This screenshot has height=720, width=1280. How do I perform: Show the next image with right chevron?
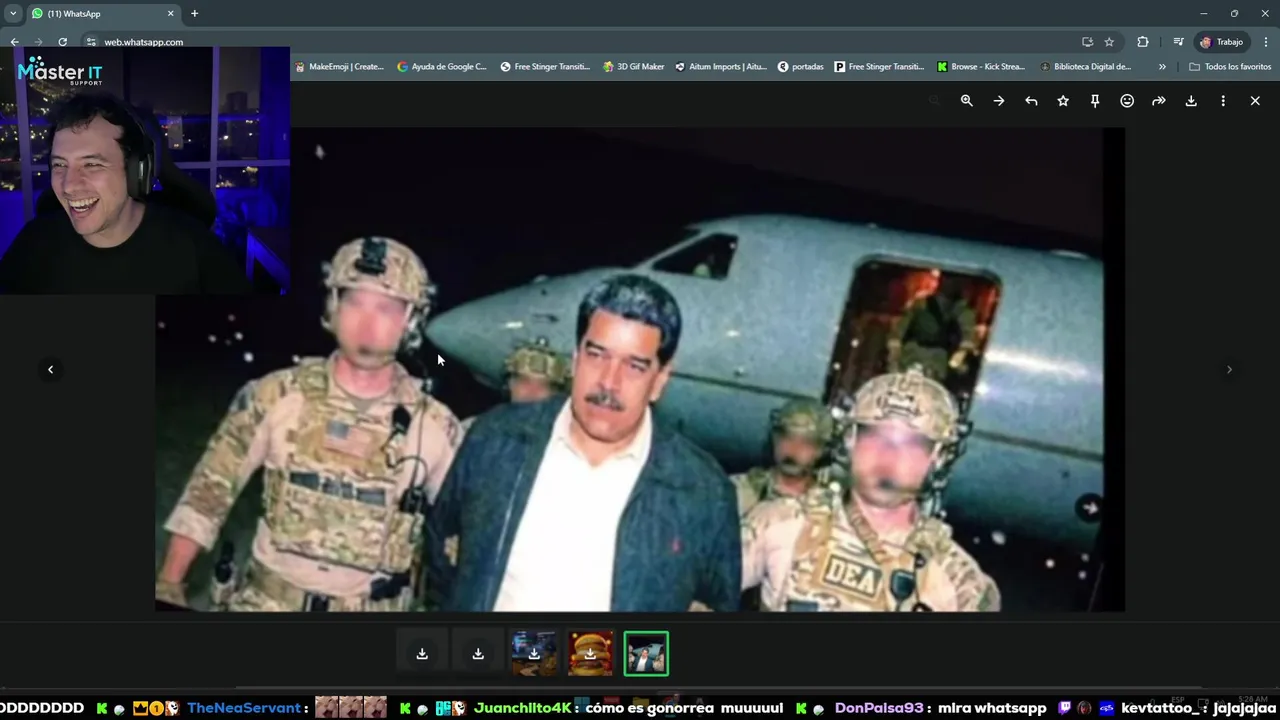pos(1229,369)
